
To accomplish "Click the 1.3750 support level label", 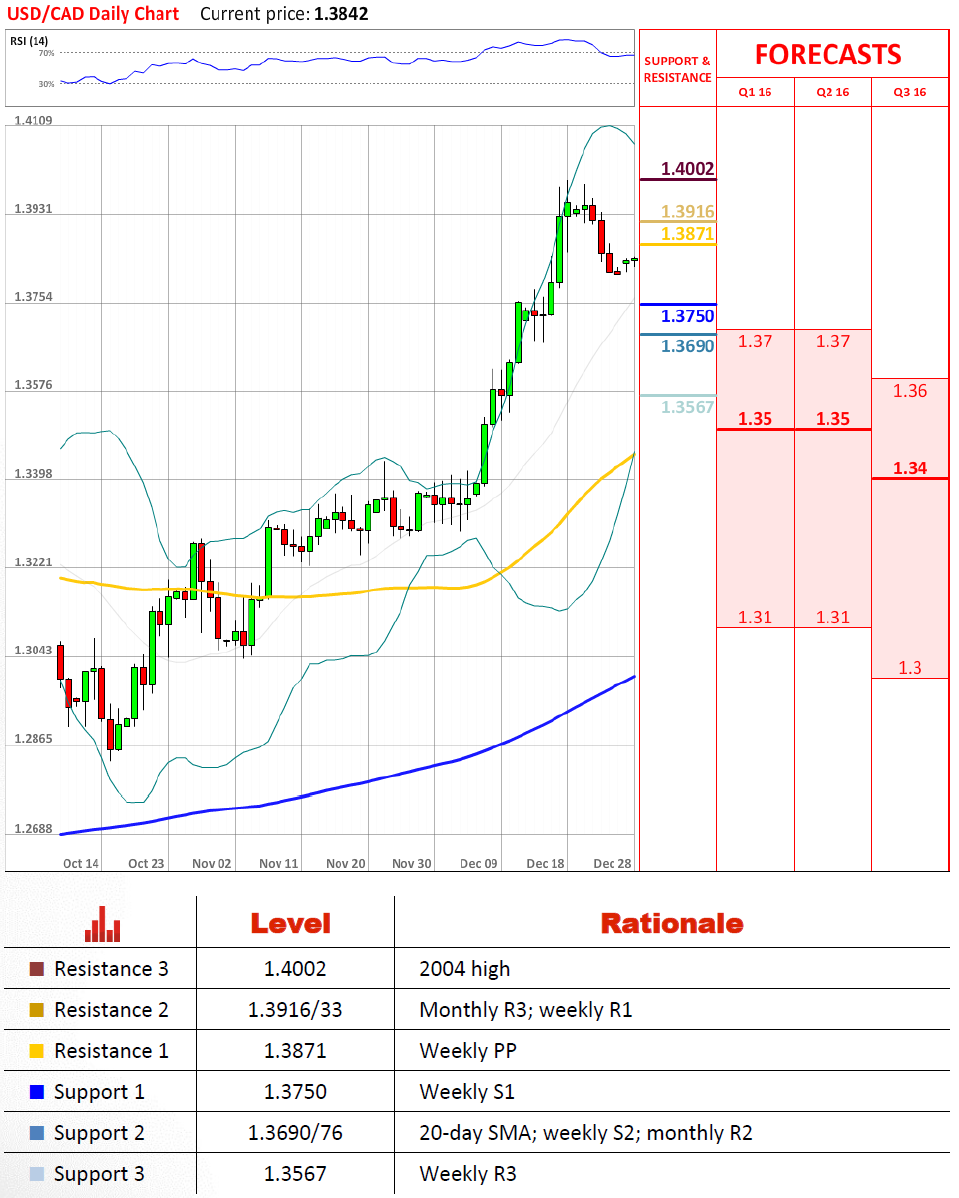I will click(688, 316).
